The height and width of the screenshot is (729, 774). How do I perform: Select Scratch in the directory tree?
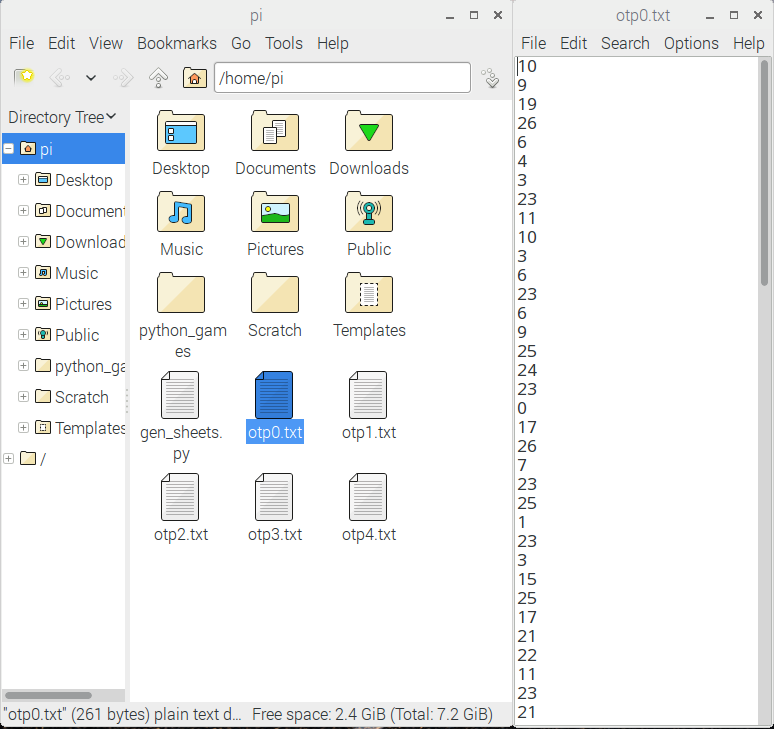coord(81,397)
